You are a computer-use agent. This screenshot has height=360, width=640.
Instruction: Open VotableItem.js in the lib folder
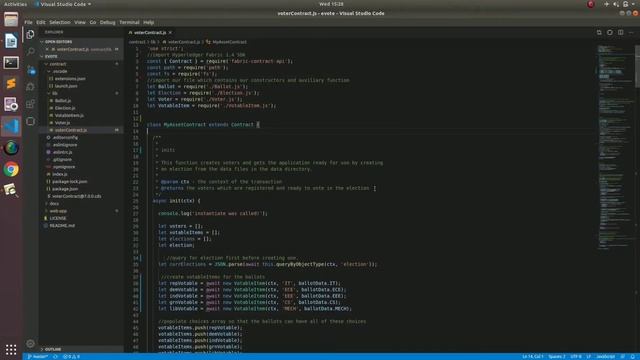81,115
